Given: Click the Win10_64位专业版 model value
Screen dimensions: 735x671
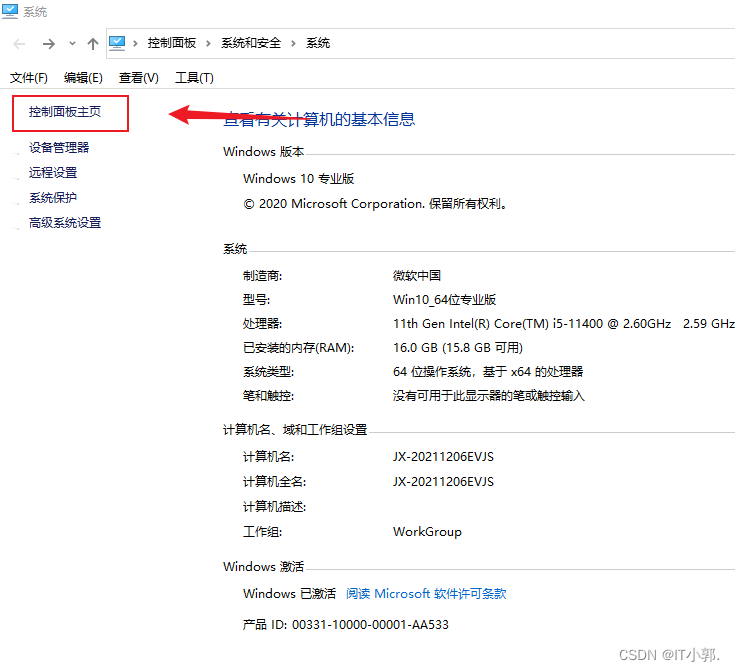Looking at the screenshot, I should tap(444, 300).
